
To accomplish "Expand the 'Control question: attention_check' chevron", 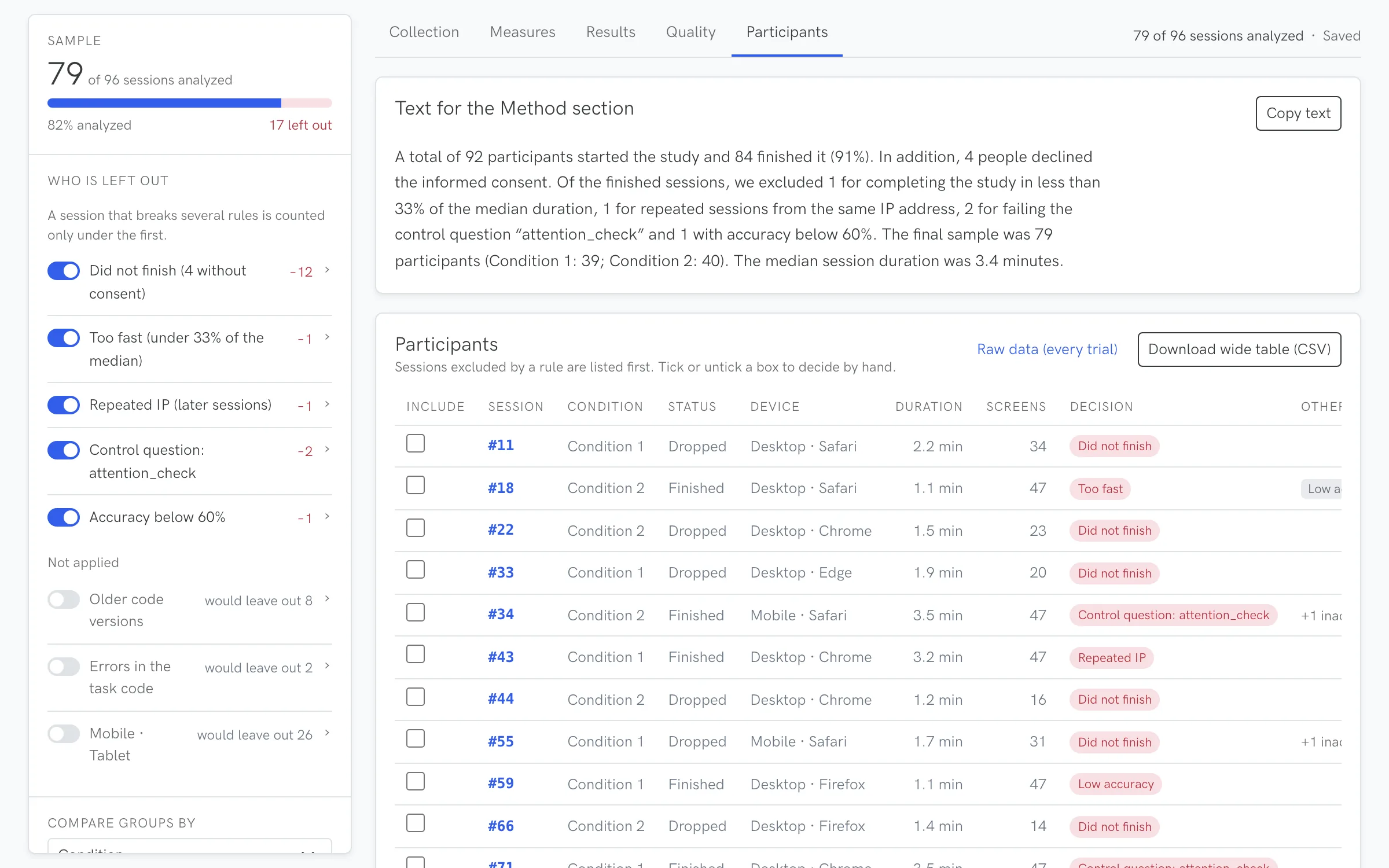I will point(327,450).
